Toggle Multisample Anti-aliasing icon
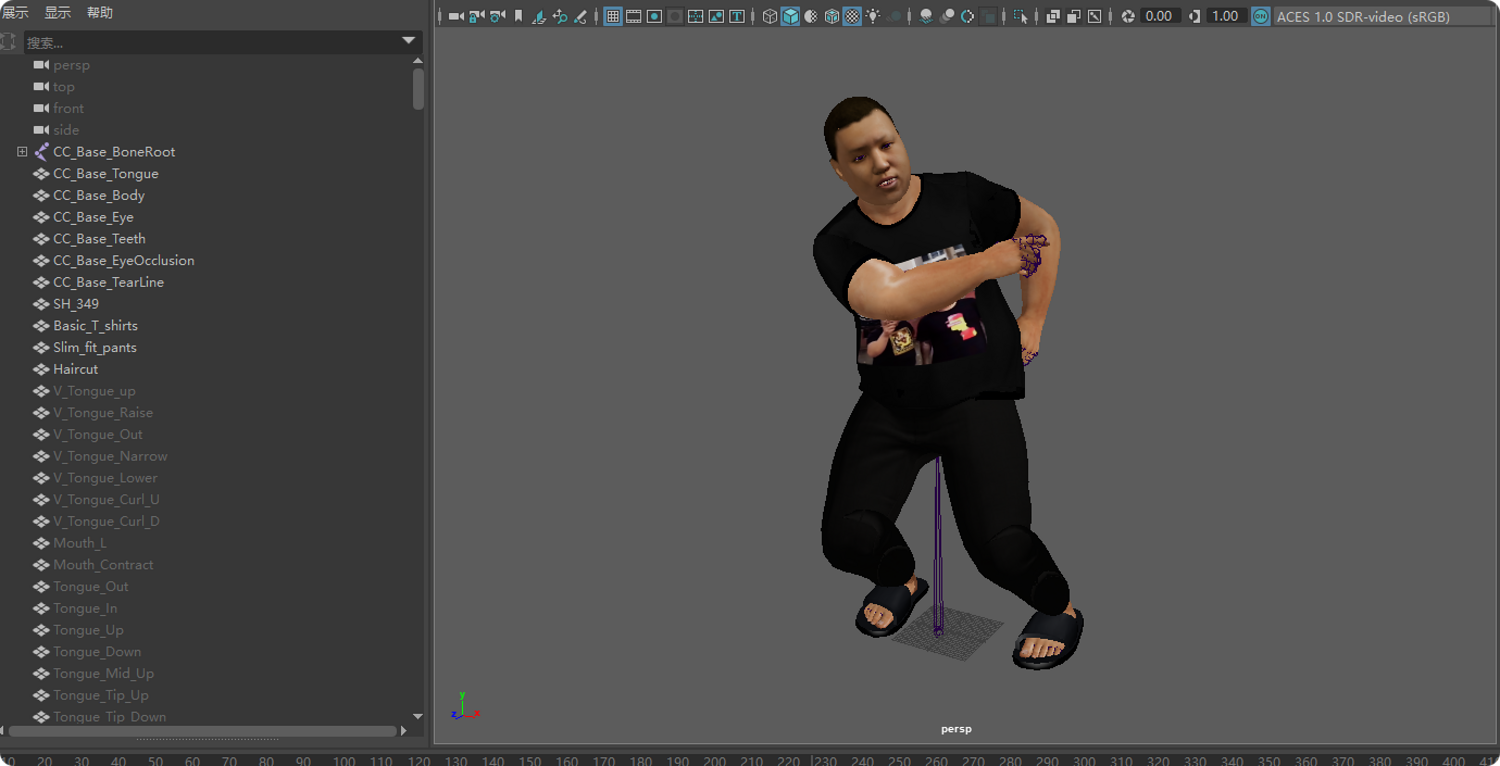The height and width of the screenshot is (766, 1500). pyautogui.click(x=967, y=16)
